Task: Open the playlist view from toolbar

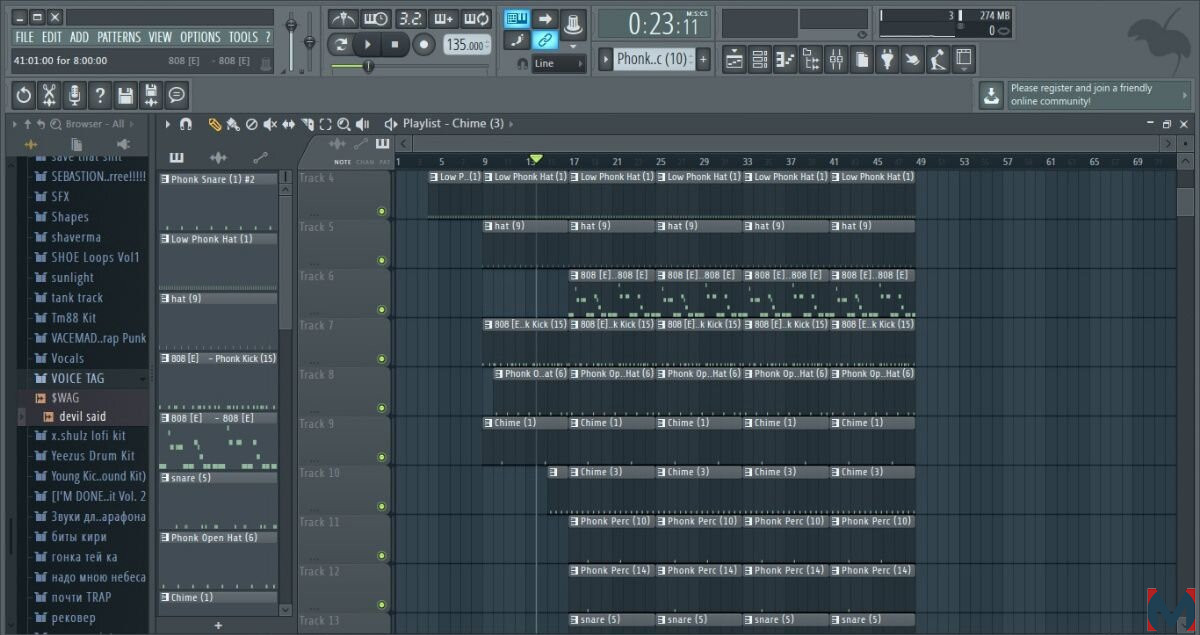Action: pos(735,60)
